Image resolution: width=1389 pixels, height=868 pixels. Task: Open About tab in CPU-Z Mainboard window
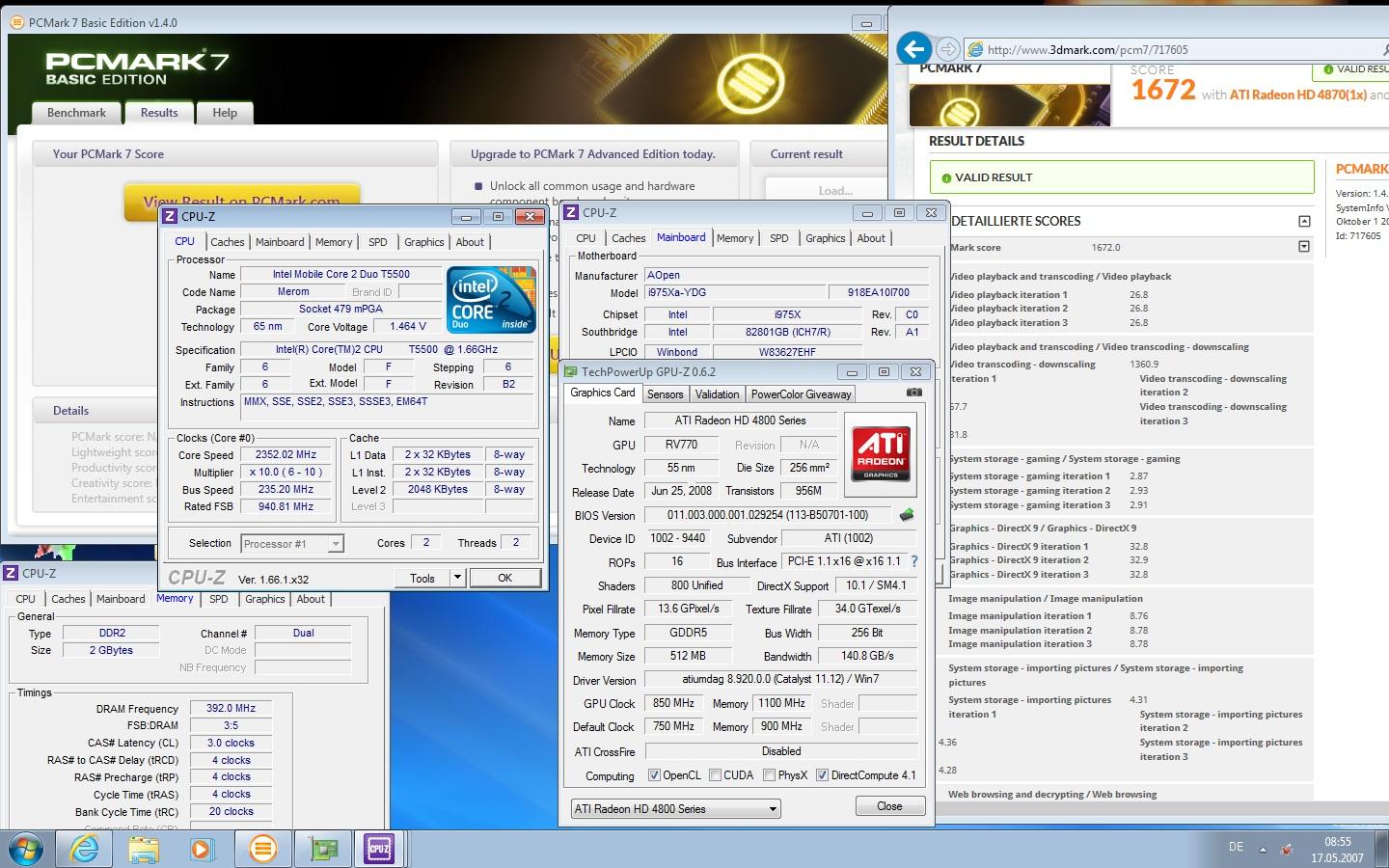pyautogui.click(x=871, y=238)
